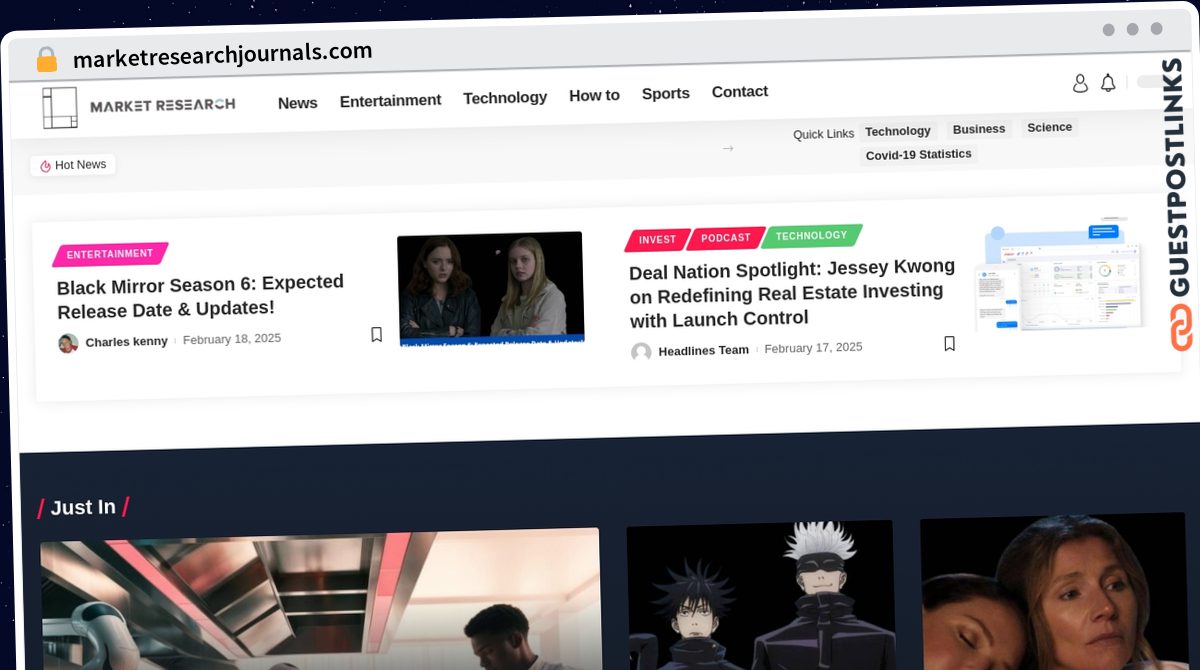Follow the Business quick link

pyautogui.click(x=979, y=129)
